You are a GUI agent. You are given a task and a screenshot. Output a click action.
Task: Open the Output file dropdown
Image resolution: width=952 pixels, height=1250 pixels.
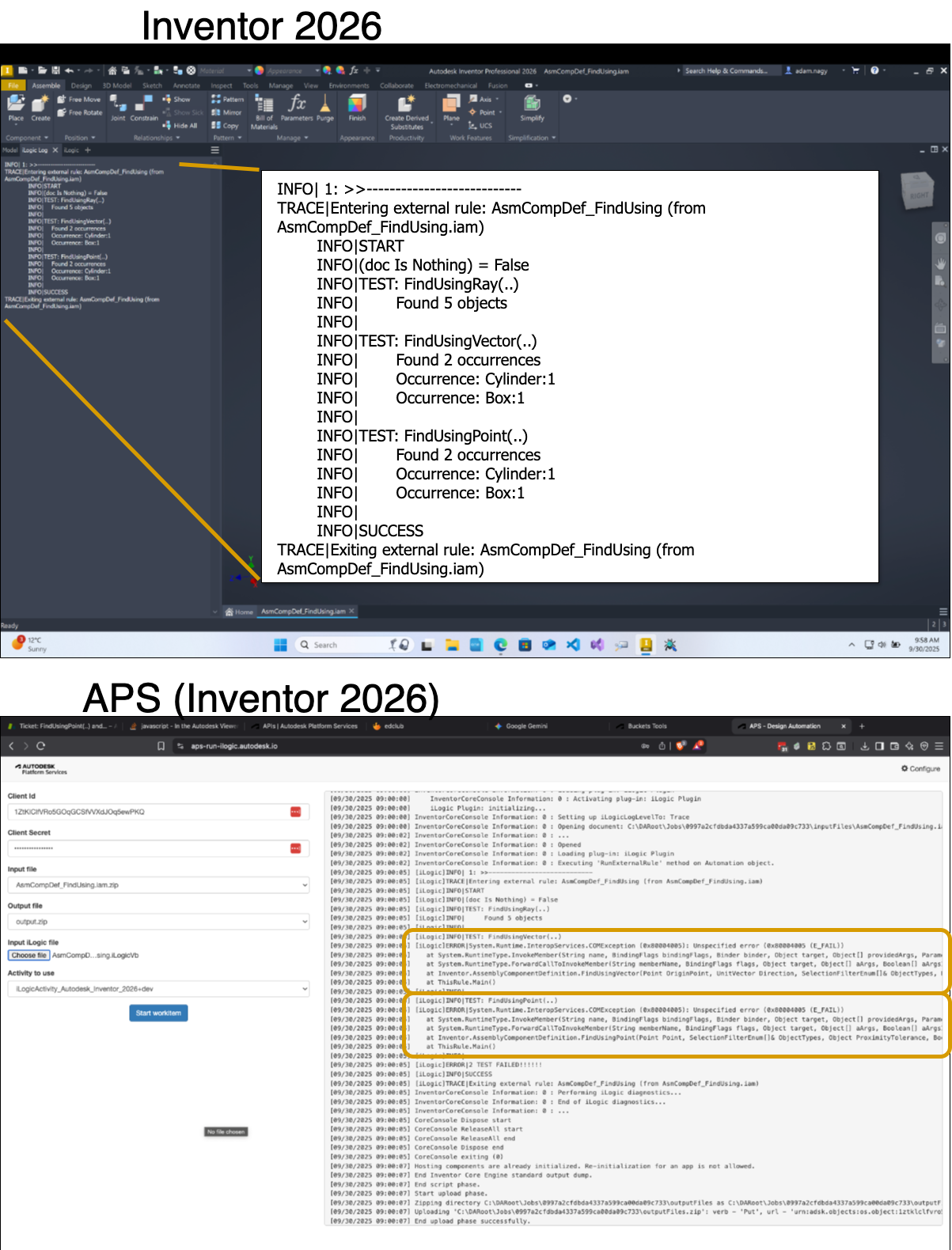(x=158, y=922)
